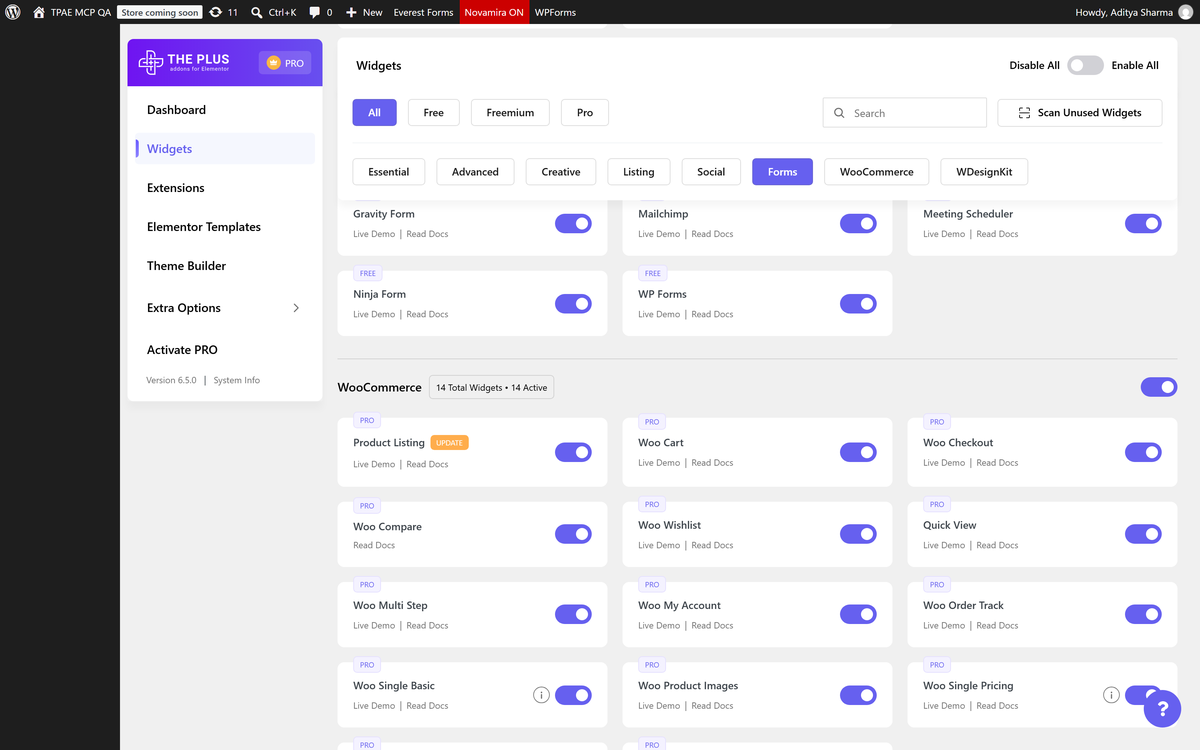Turn off the Ninja Form widget
1200x750 pixels.
pos(573,303)
